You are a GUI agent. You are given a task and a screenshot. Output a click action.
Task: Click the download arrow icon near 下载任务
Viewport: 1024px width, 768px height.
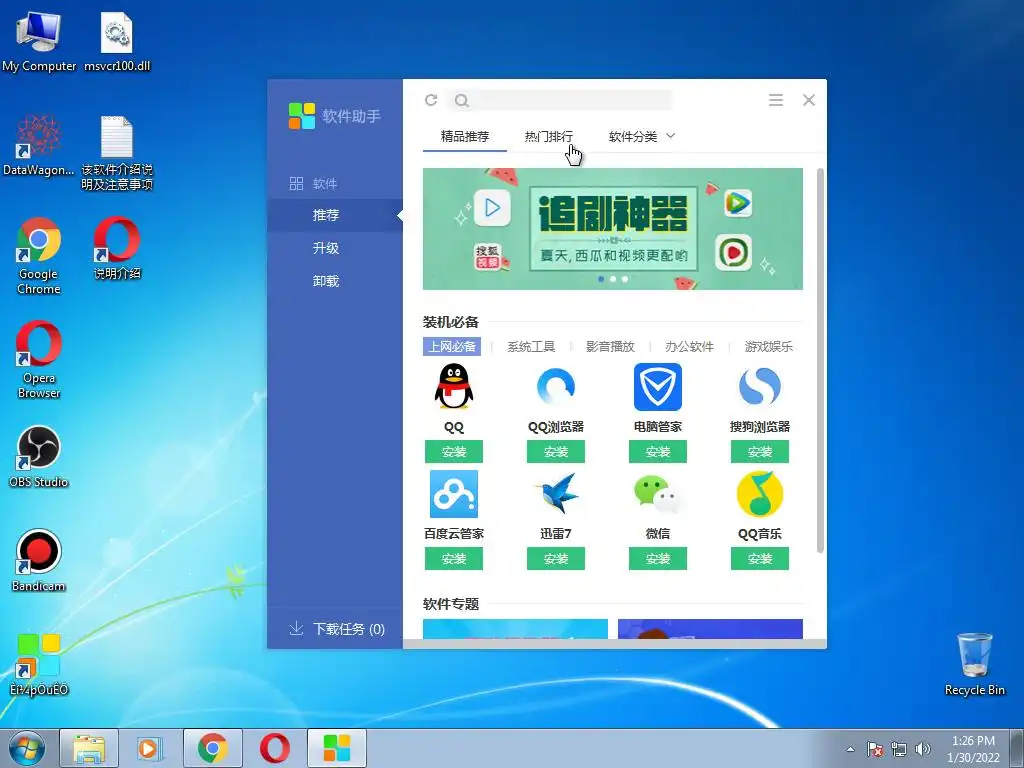(296, 628)
